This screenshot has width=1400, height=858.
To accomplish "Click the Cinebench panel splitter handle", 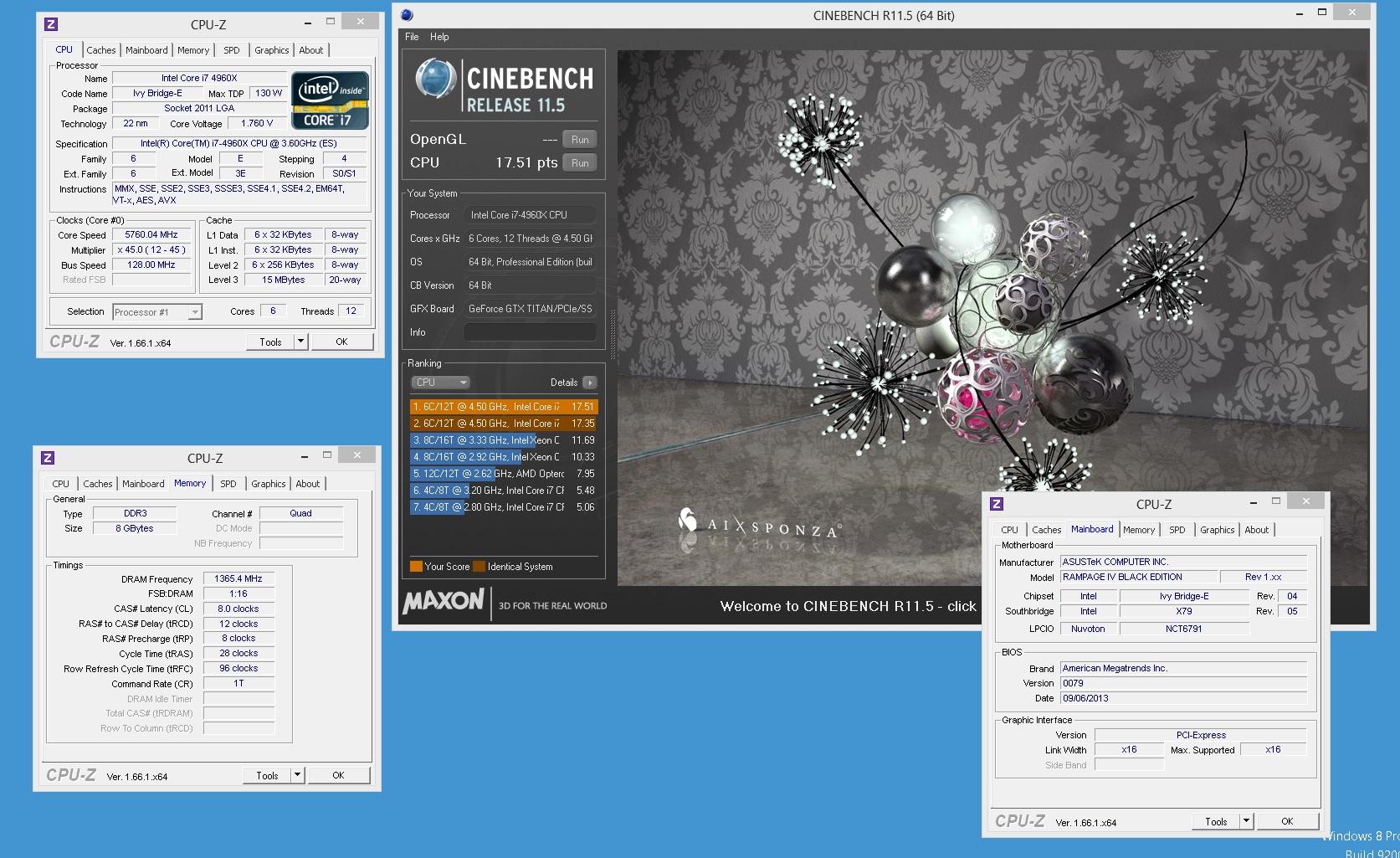I will (613, 335).
